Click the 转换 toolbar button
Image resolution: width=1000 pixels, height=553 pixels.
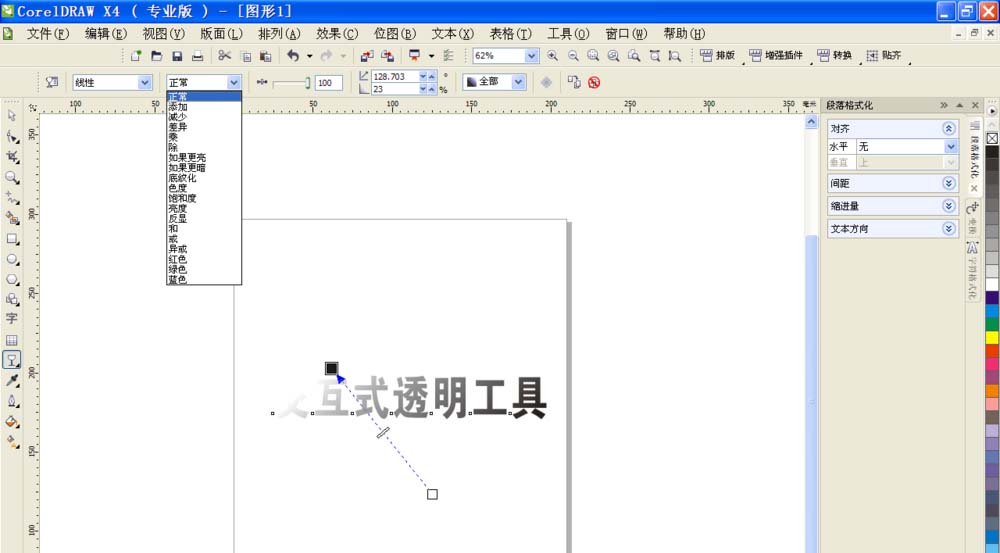coord(835,56)
